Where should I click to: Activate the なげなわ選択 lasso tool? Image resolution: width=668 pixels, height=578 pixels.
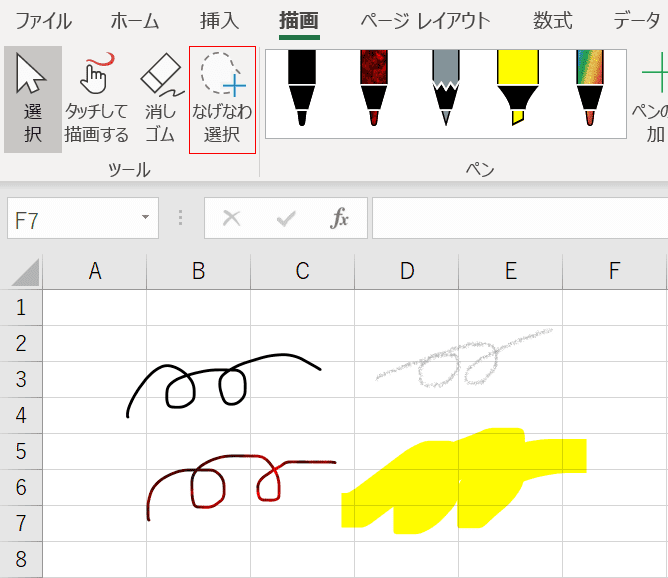222,100
